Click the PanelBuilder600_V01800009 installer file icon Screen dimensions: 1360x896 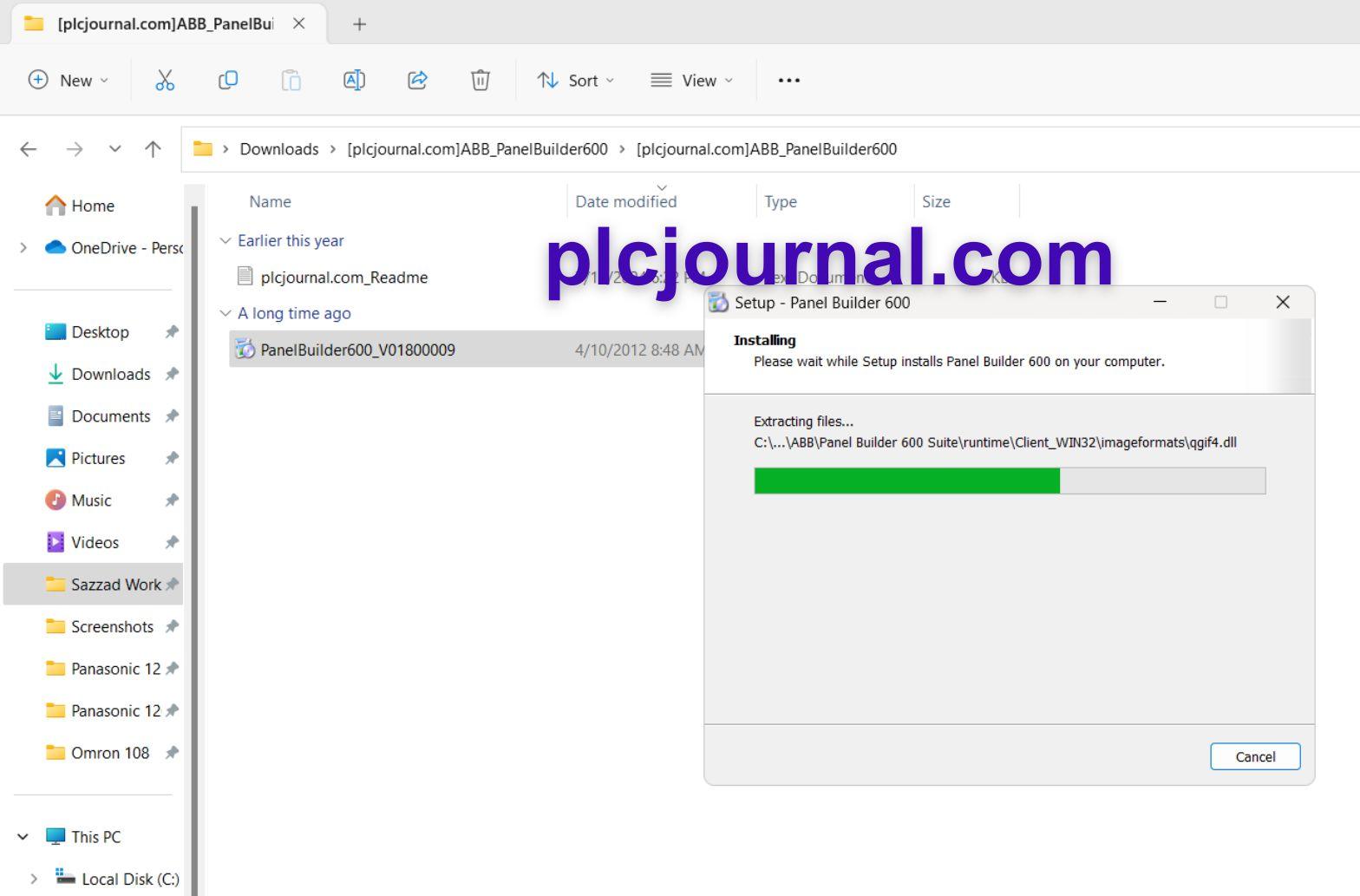tap(245, 350)
